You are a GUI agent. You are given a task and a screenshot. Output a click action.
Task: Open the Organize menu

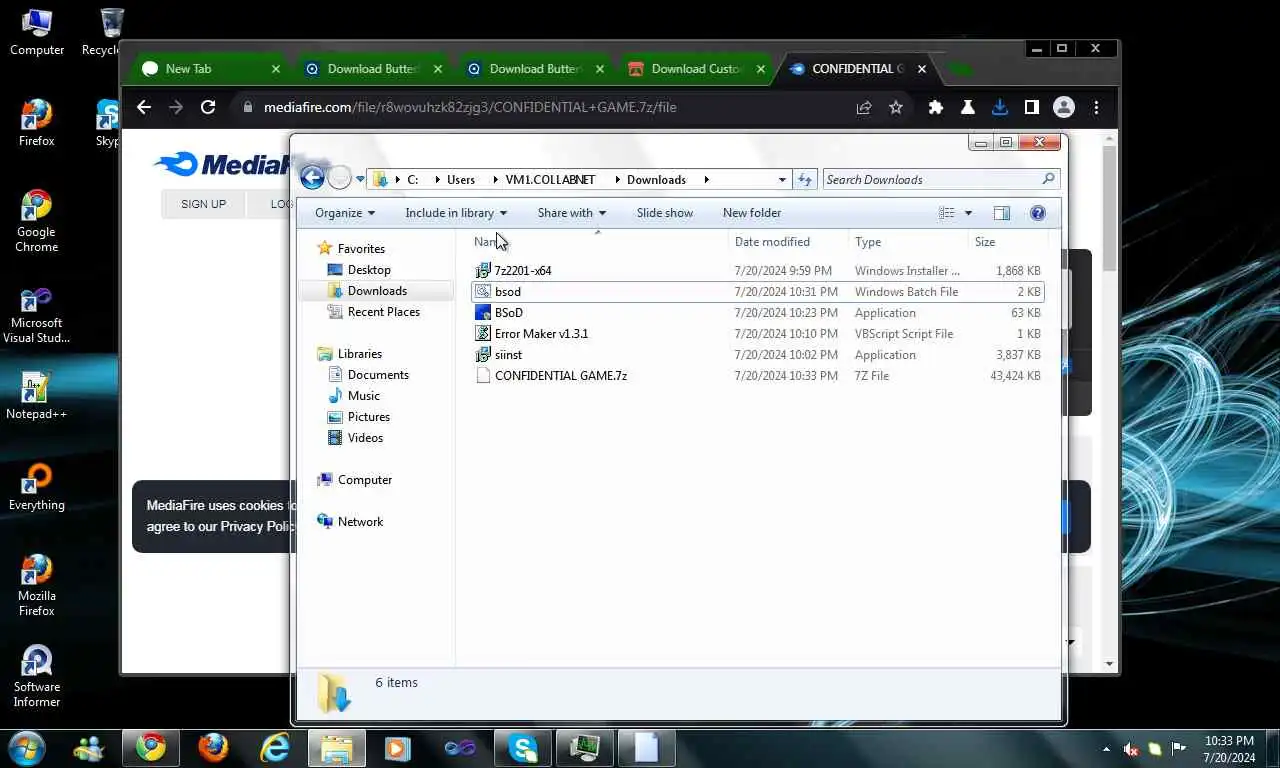pos(345,213)
